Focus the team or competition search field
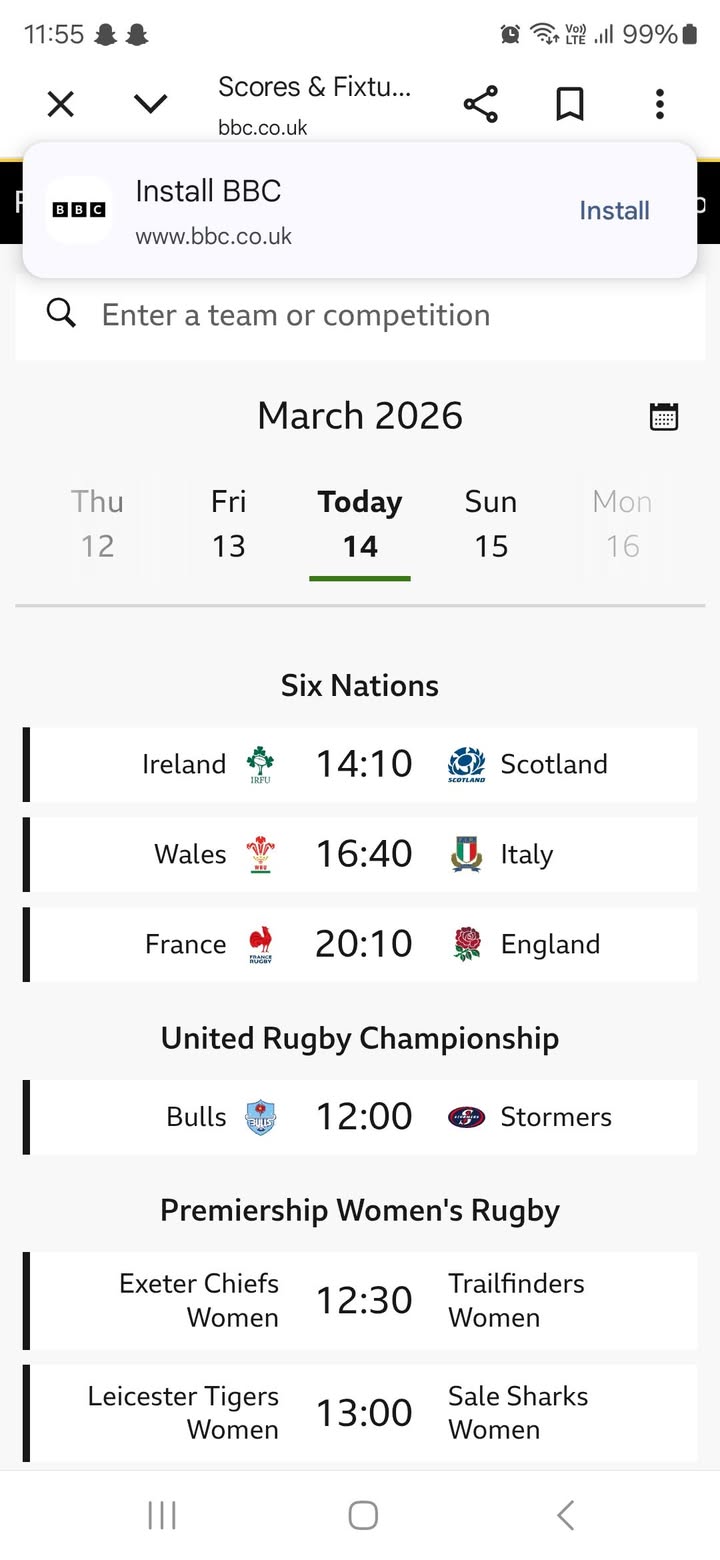The width and height of the screenshot is (720, 1560). click(380, 315)
